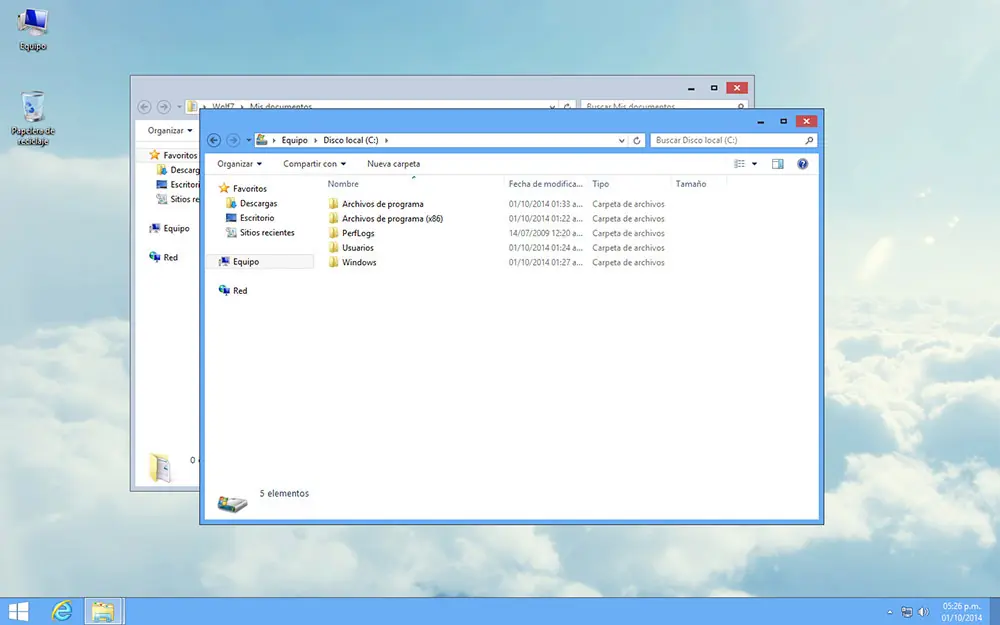Expand the chevron after Equipo breadcrumb

315,140
